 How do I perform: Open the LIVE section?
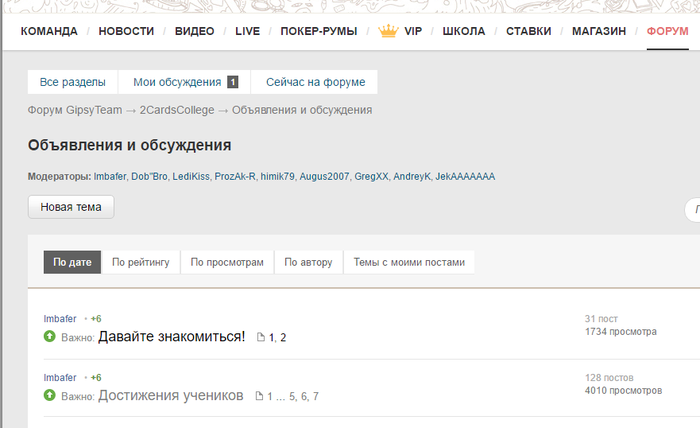coord(248,31)
